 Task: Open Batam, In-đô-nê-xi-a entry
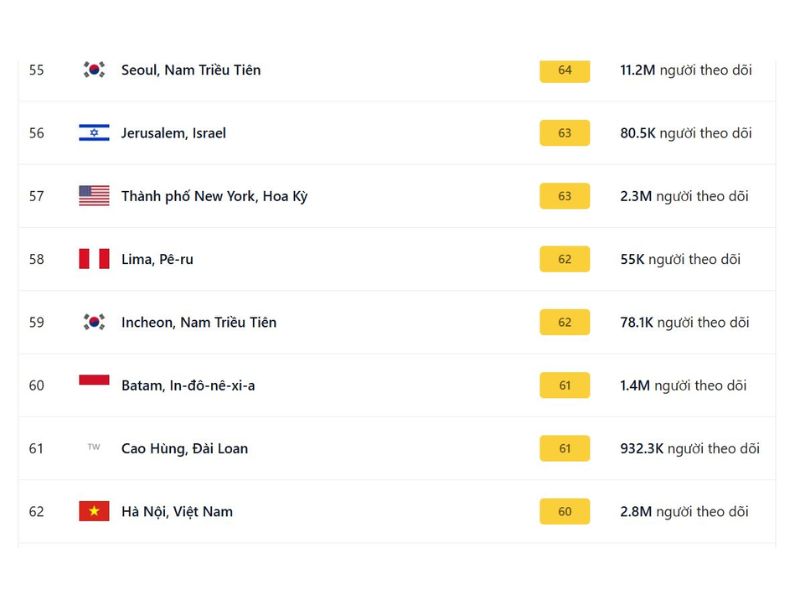(x=188, y=385)
